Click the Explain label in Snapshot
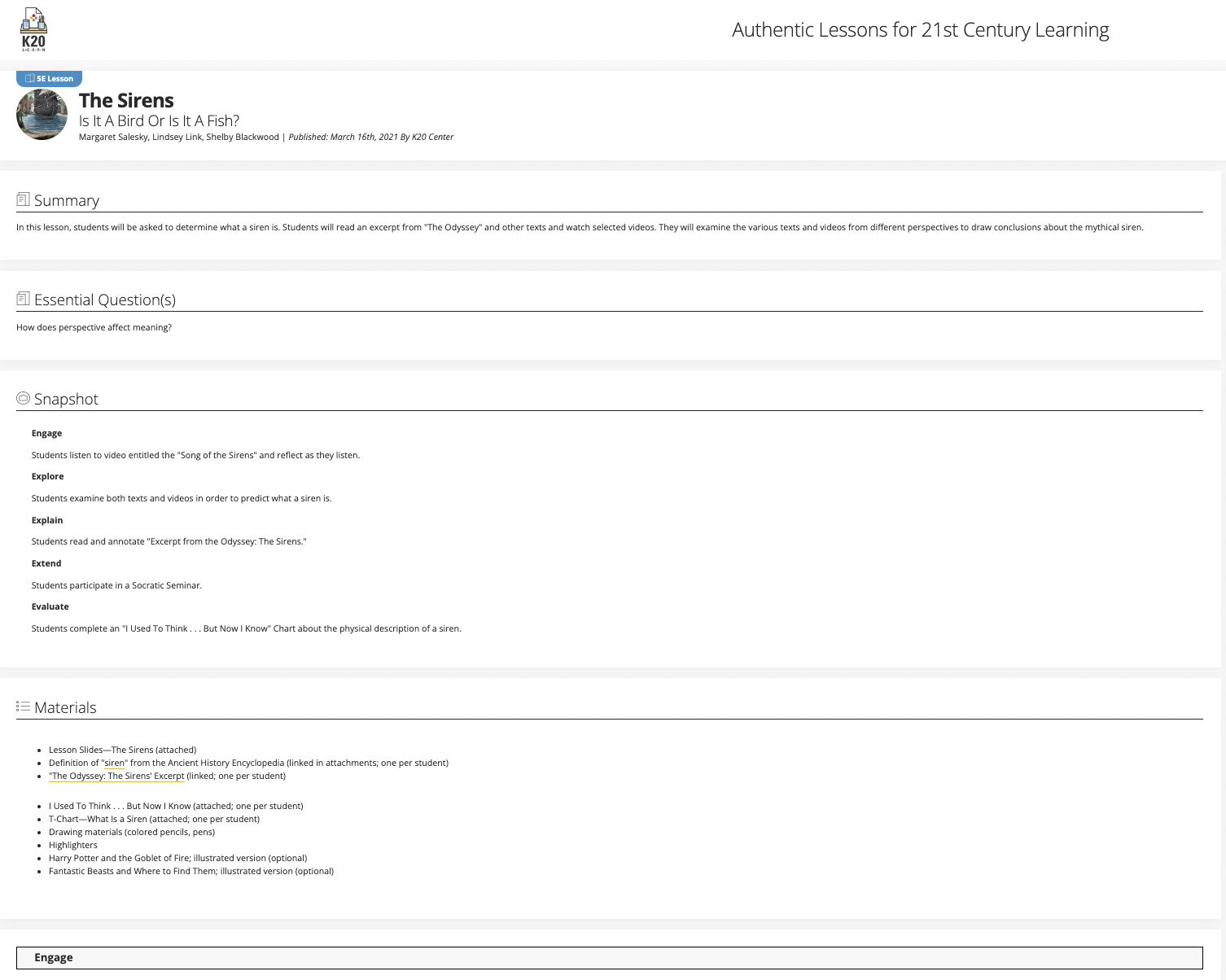The height and width of the screenshot is (980, 1226). pyautogui.click(x=47, y=520)
